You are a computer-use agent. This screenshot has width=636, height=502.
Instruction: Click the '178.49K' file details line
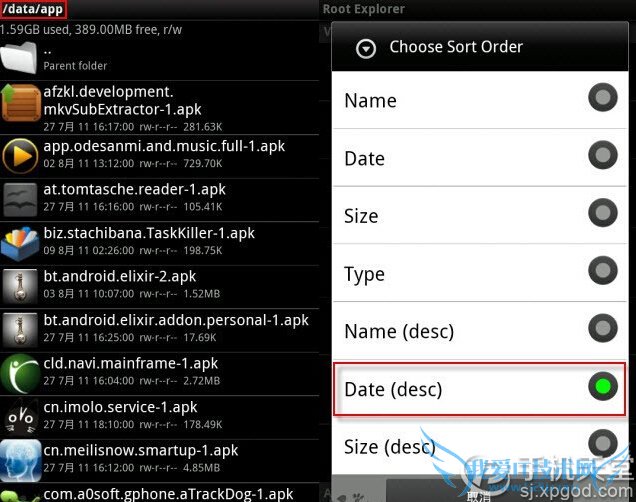point(133,425)
